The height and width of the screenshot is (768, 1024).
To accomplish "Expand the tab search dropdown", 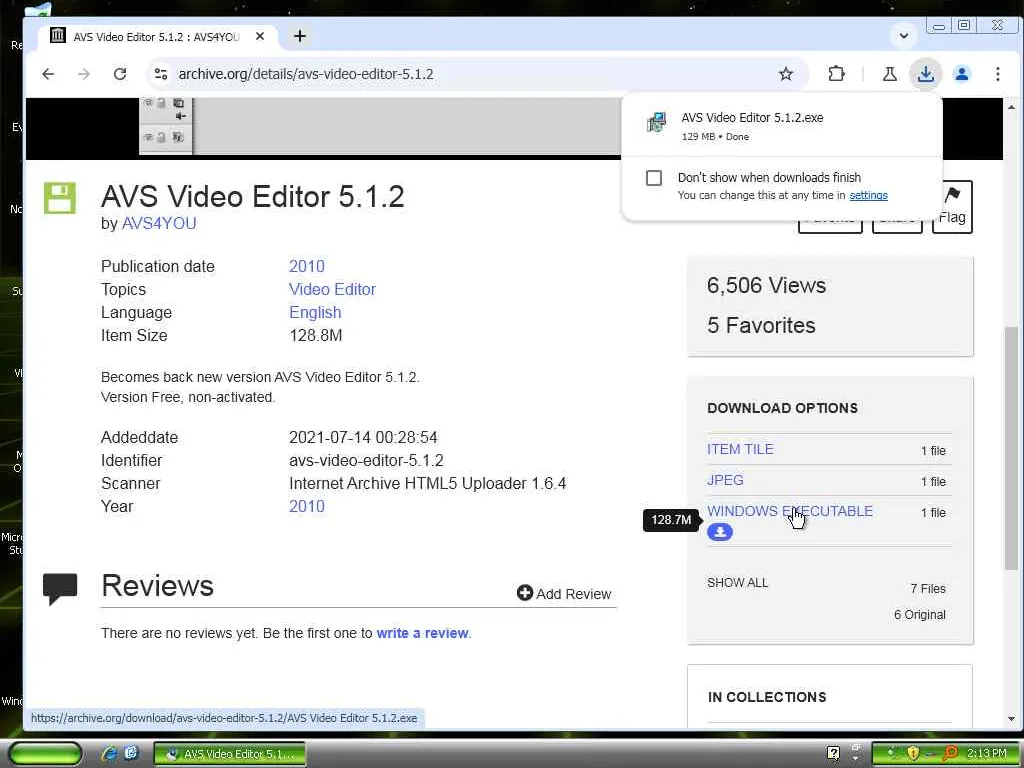I will tap(904, 36).
